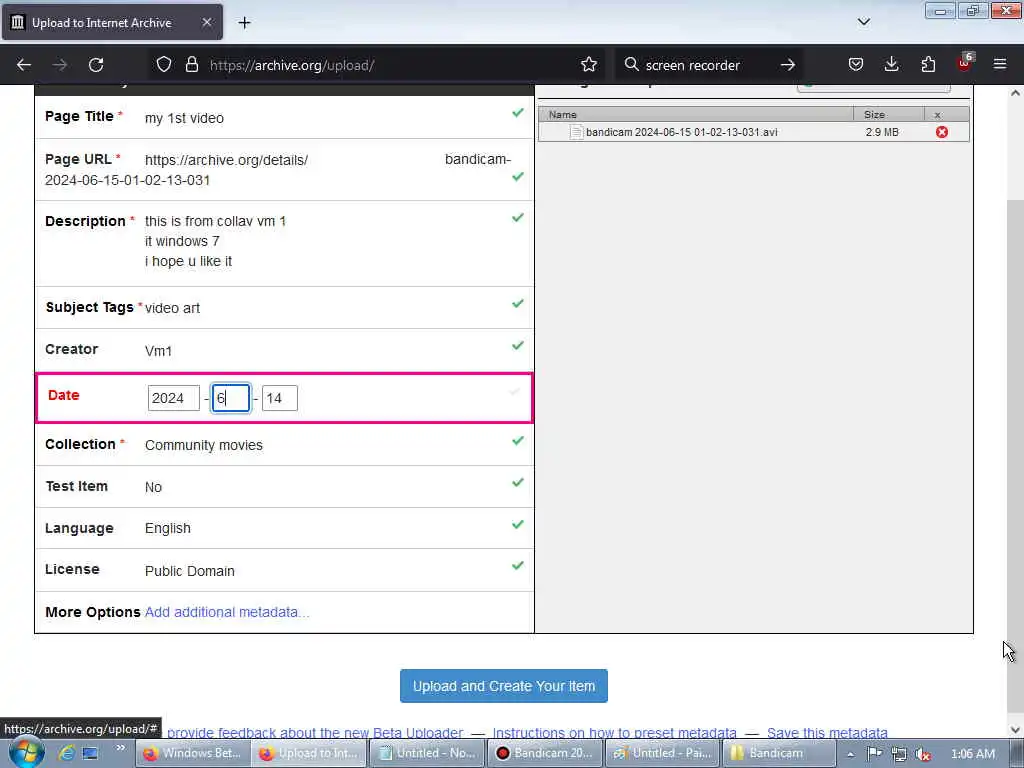Open Add additional metadata link
Screen dimensions: 1024x768
pyautogui.click(x=227, y=612)
